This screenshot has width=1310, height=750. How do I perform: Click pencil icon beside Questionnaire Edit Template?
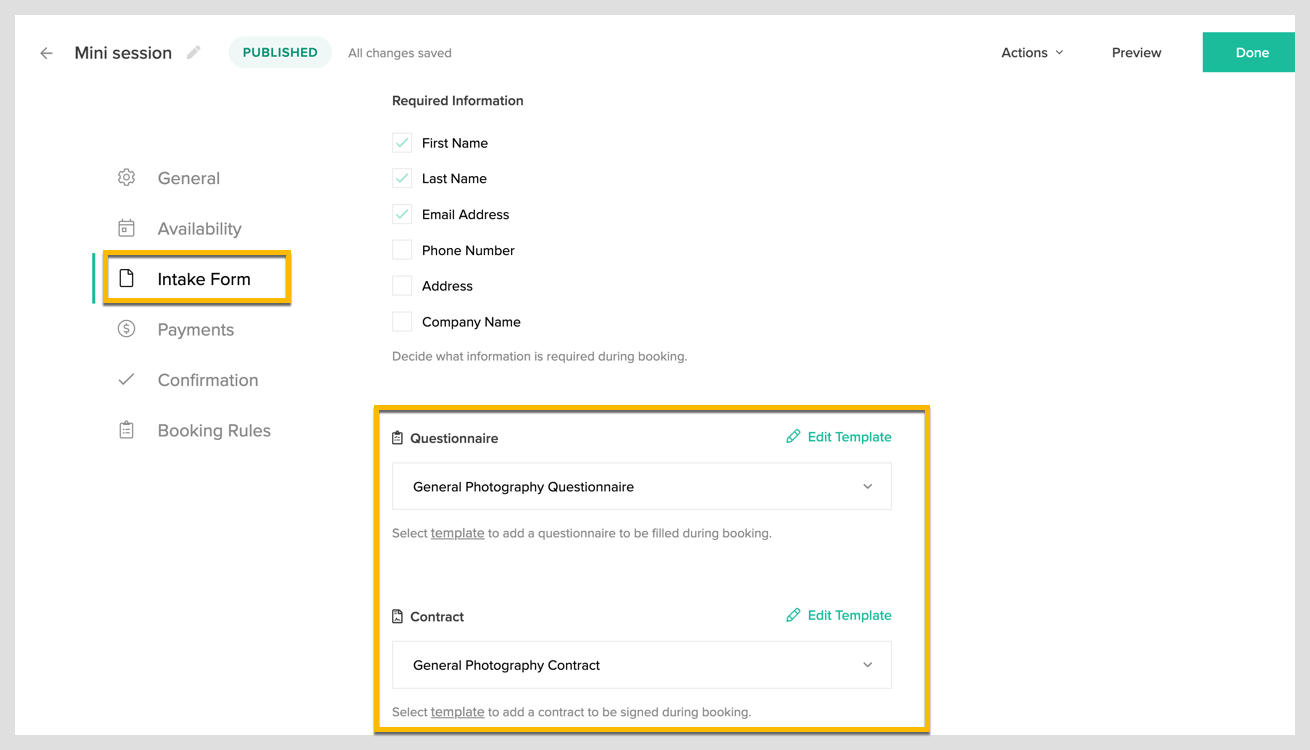coord(793,436)
